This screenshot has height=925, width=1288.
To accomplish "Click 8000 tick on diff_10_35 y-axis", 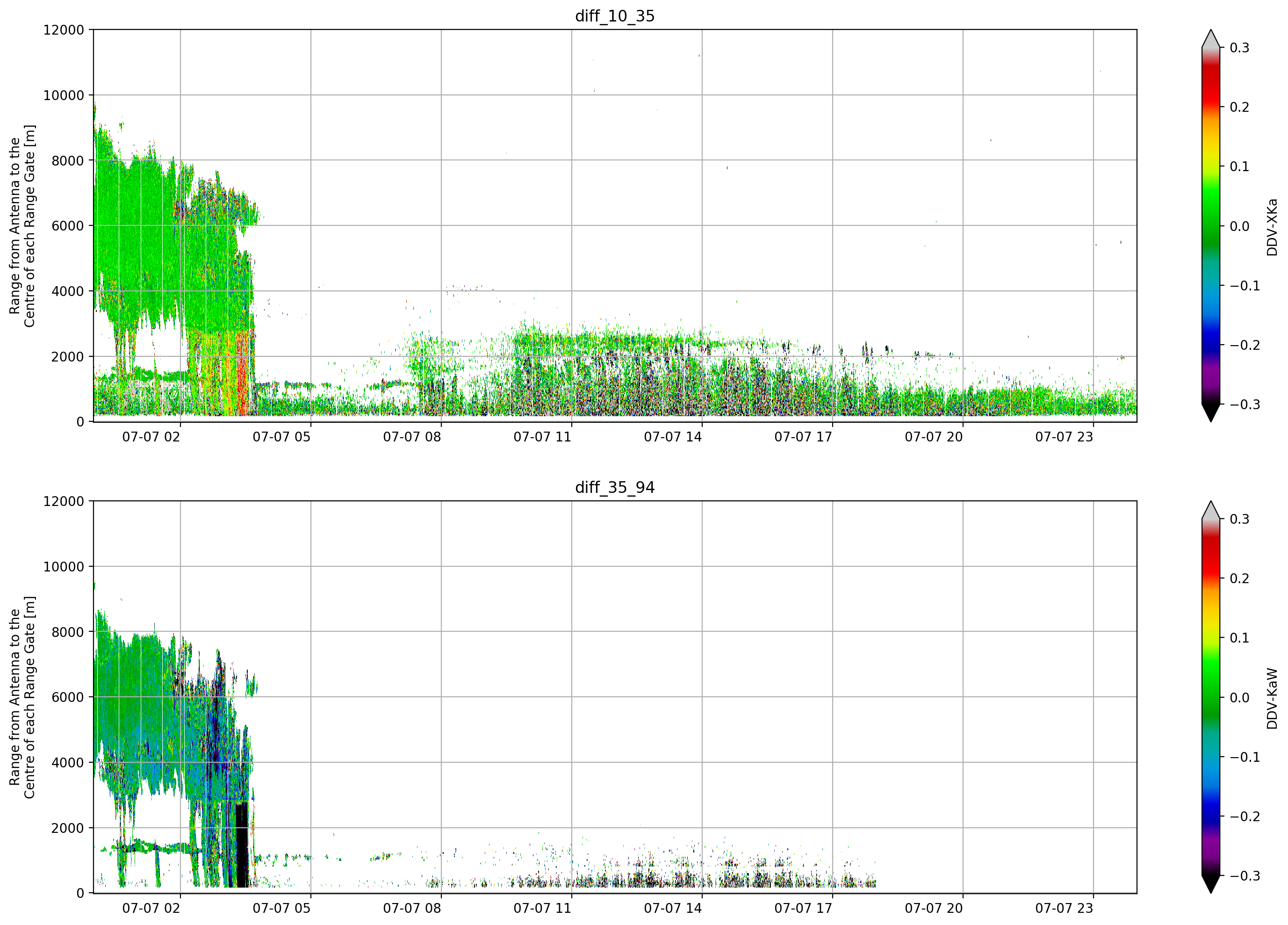I will 68,160.
